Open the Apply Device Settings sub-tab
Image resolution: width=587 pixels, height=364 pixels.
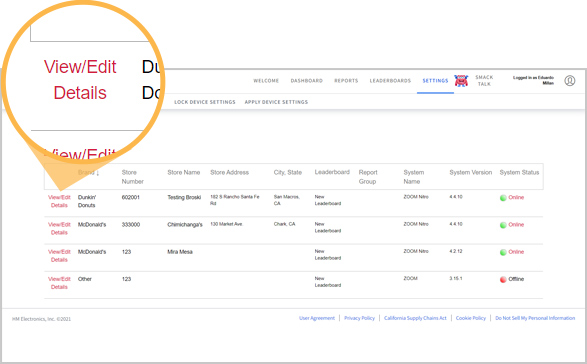click(276, 102)
